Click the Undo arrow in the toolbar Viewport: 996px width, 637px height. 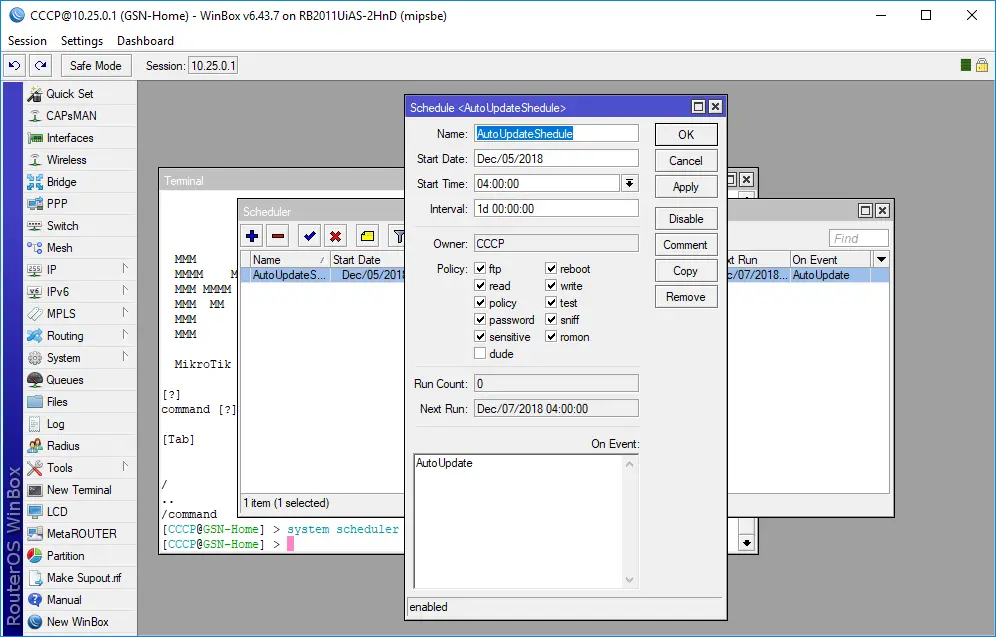click(x=15, y=65)
